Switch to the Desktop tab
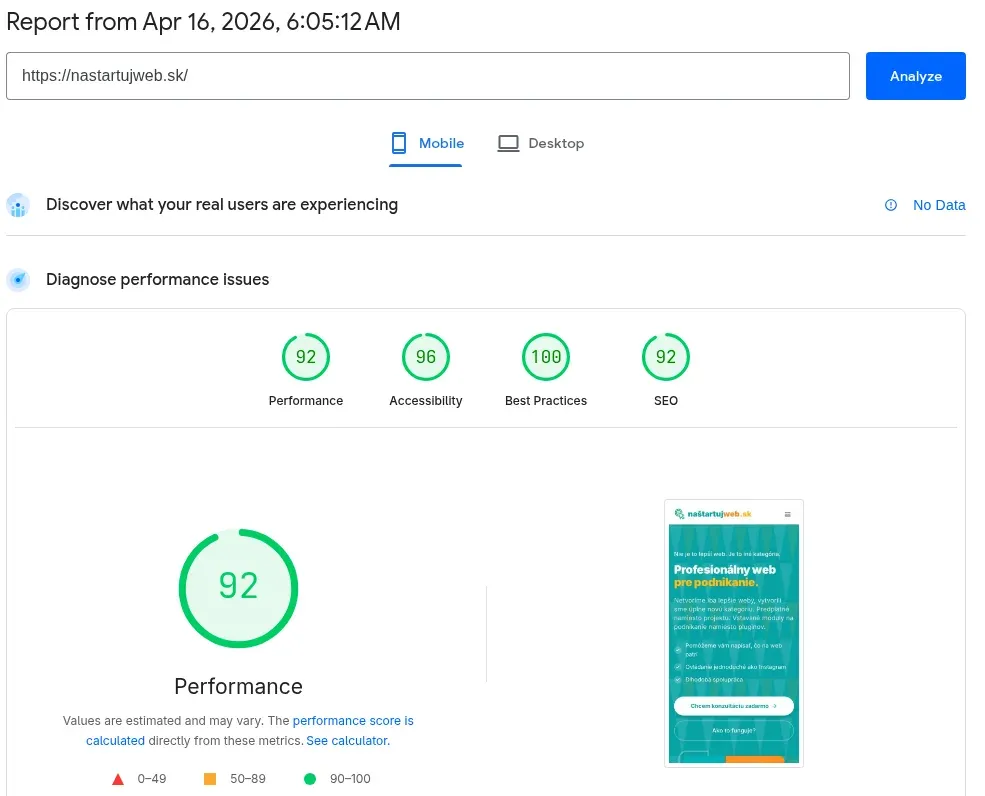This screenshot has height=796, width=985. click(540, 143)
